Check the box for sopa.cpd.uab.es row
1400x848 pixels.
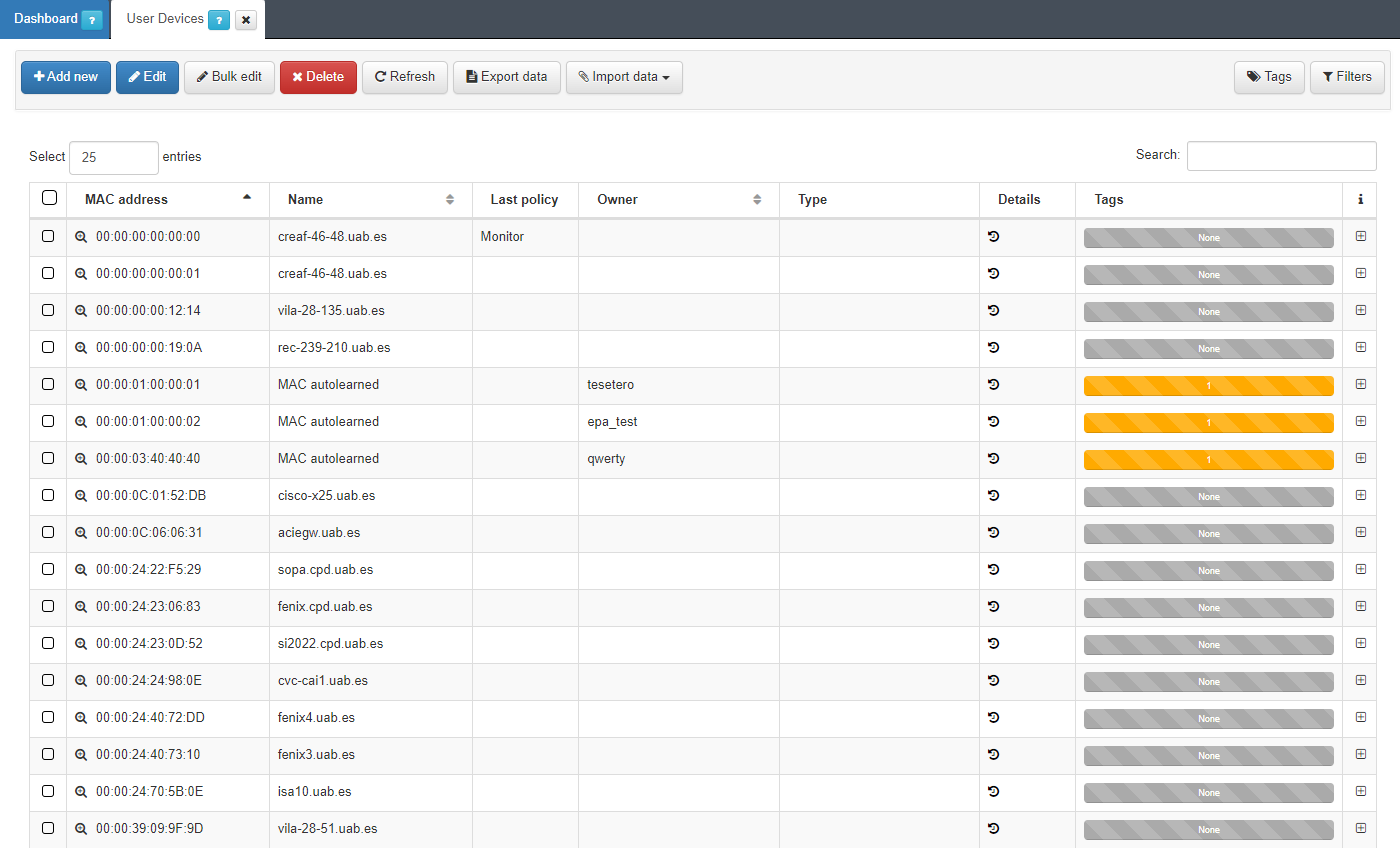tap(48, 569)
